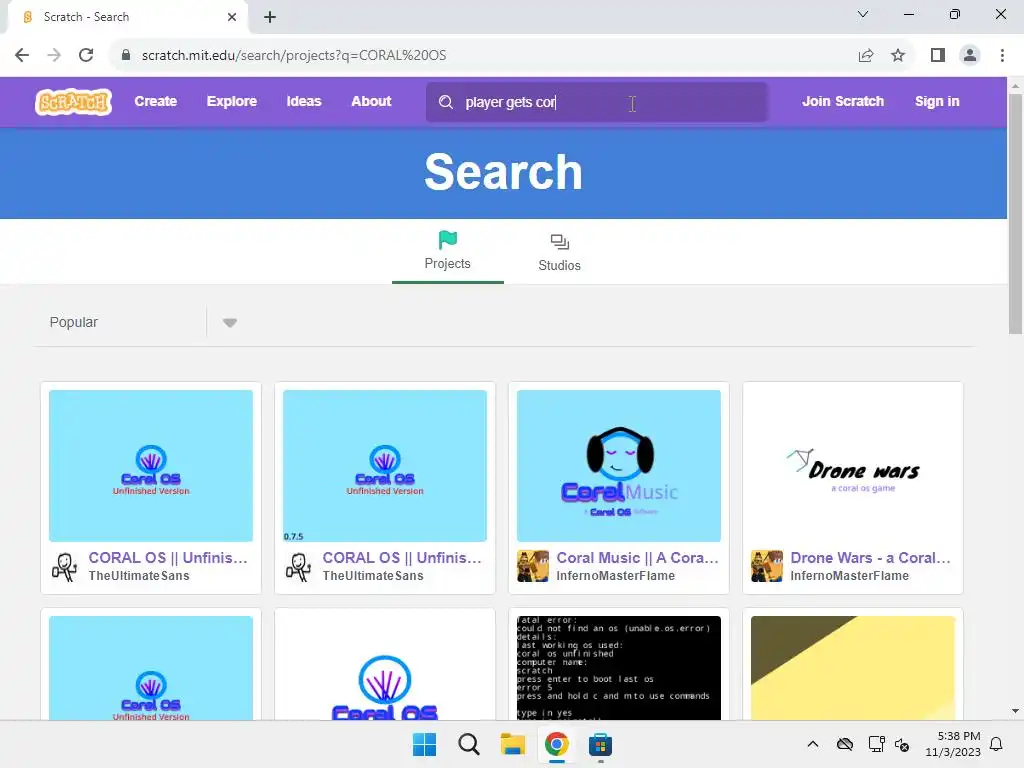Click Join Scratch
This screenshot has height=768, width=1024.
(843, 101)
